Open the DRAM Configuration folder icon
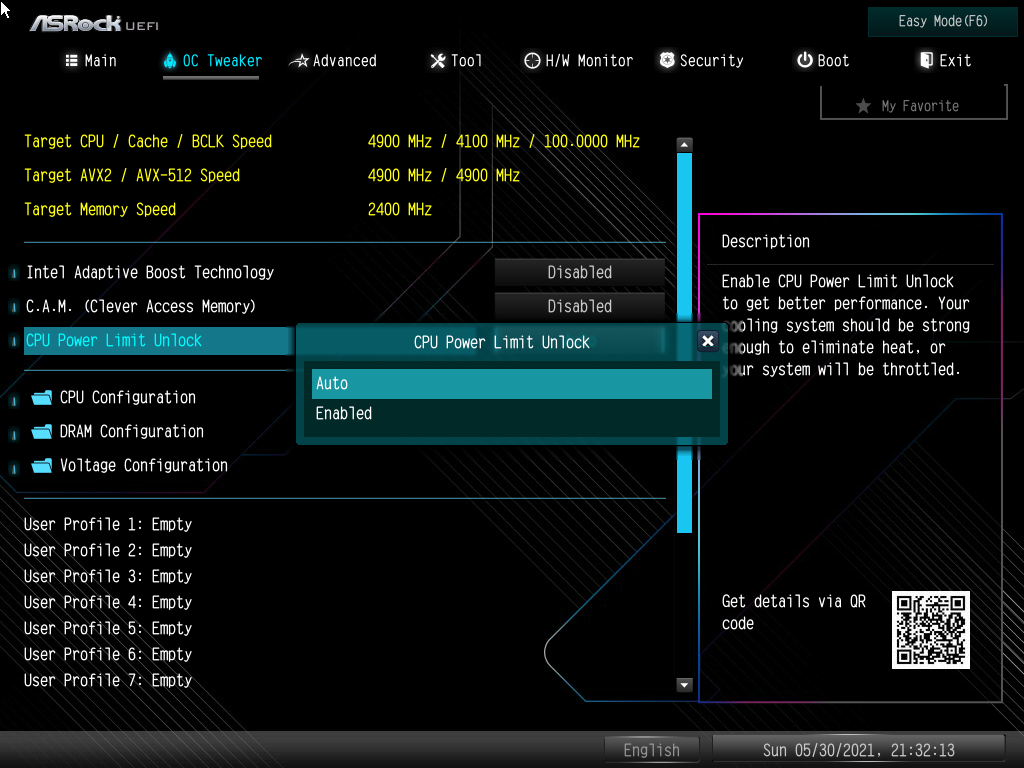Image resolution: width=1024 pixels, height=768 pixels. click(x=41, y=432)
